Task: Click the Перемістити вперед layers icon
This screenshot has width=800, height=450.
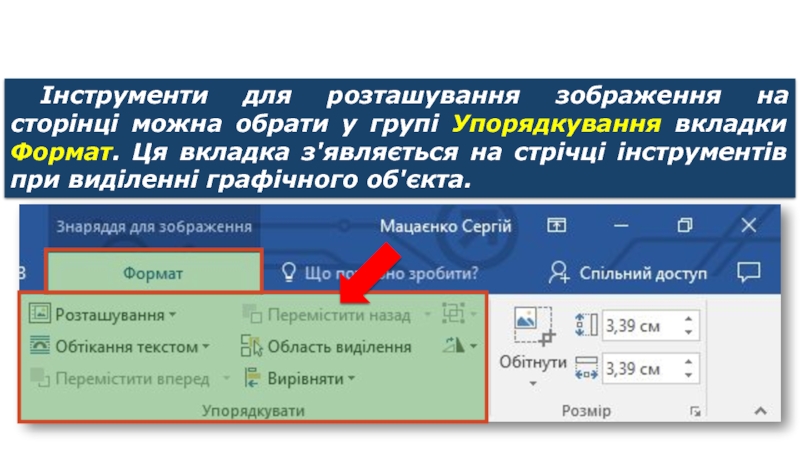Action: pos(39,378)
